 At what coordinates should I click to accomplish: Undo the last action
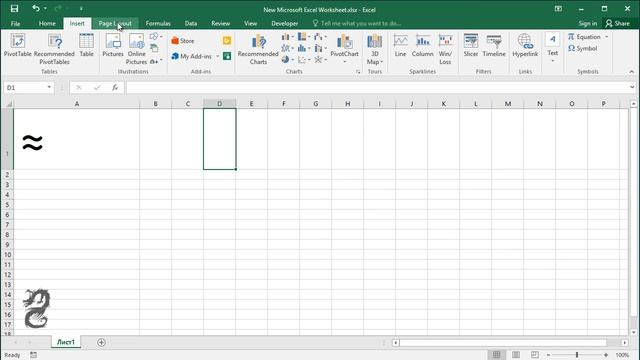click(x=36, y=9)
